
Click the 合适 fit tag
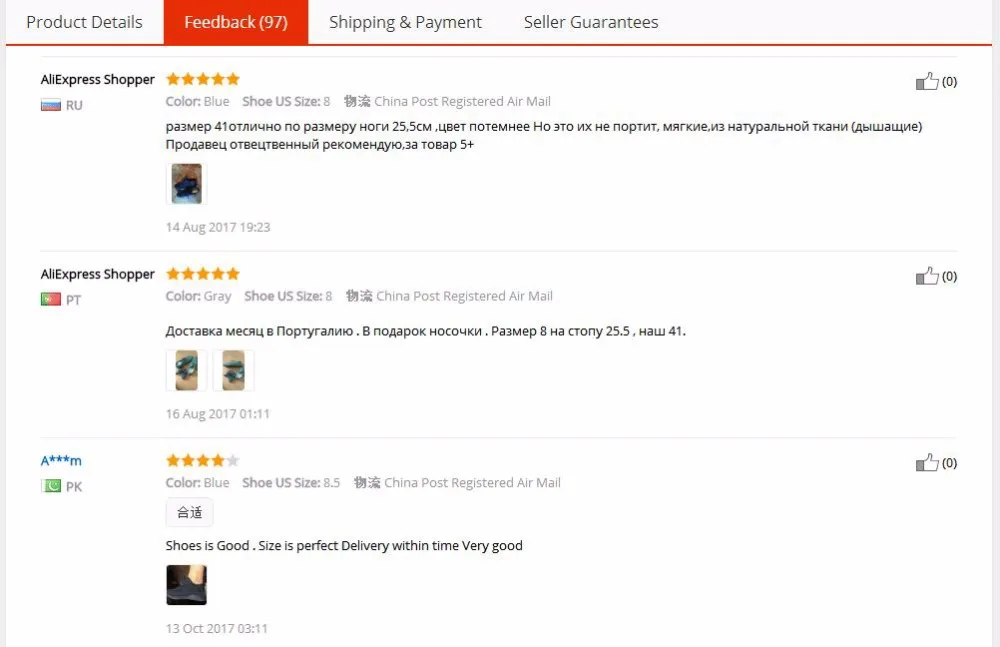[189, 512]
